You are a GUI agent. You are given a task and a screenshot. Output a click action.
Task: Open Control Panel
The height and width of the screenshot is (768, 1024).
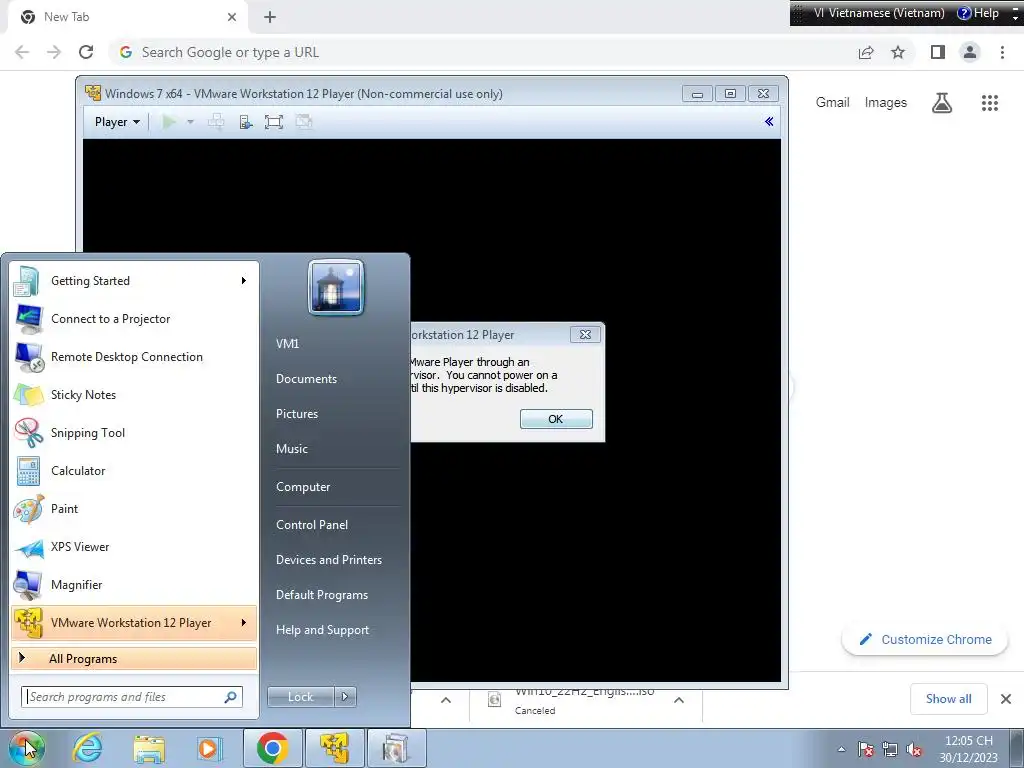click(312, 525)
